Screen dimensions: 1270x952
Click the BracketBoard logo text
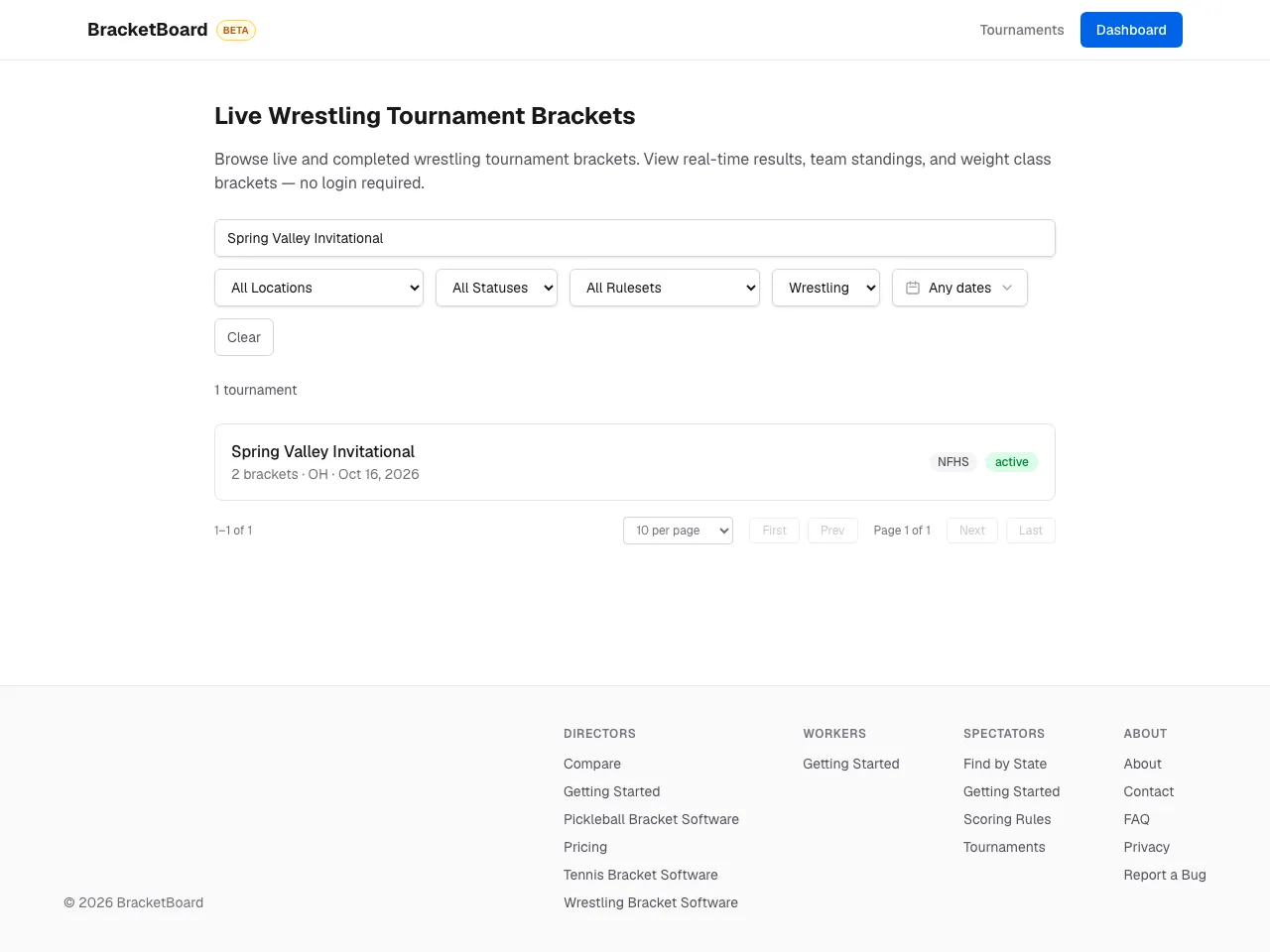[x=148, y=30]
